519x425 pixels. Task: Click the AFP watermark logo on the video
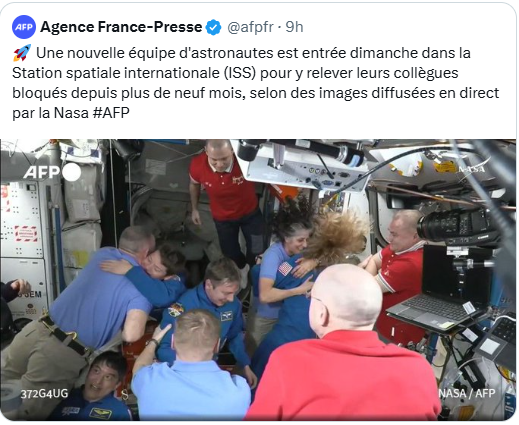[x=42, y=172]
